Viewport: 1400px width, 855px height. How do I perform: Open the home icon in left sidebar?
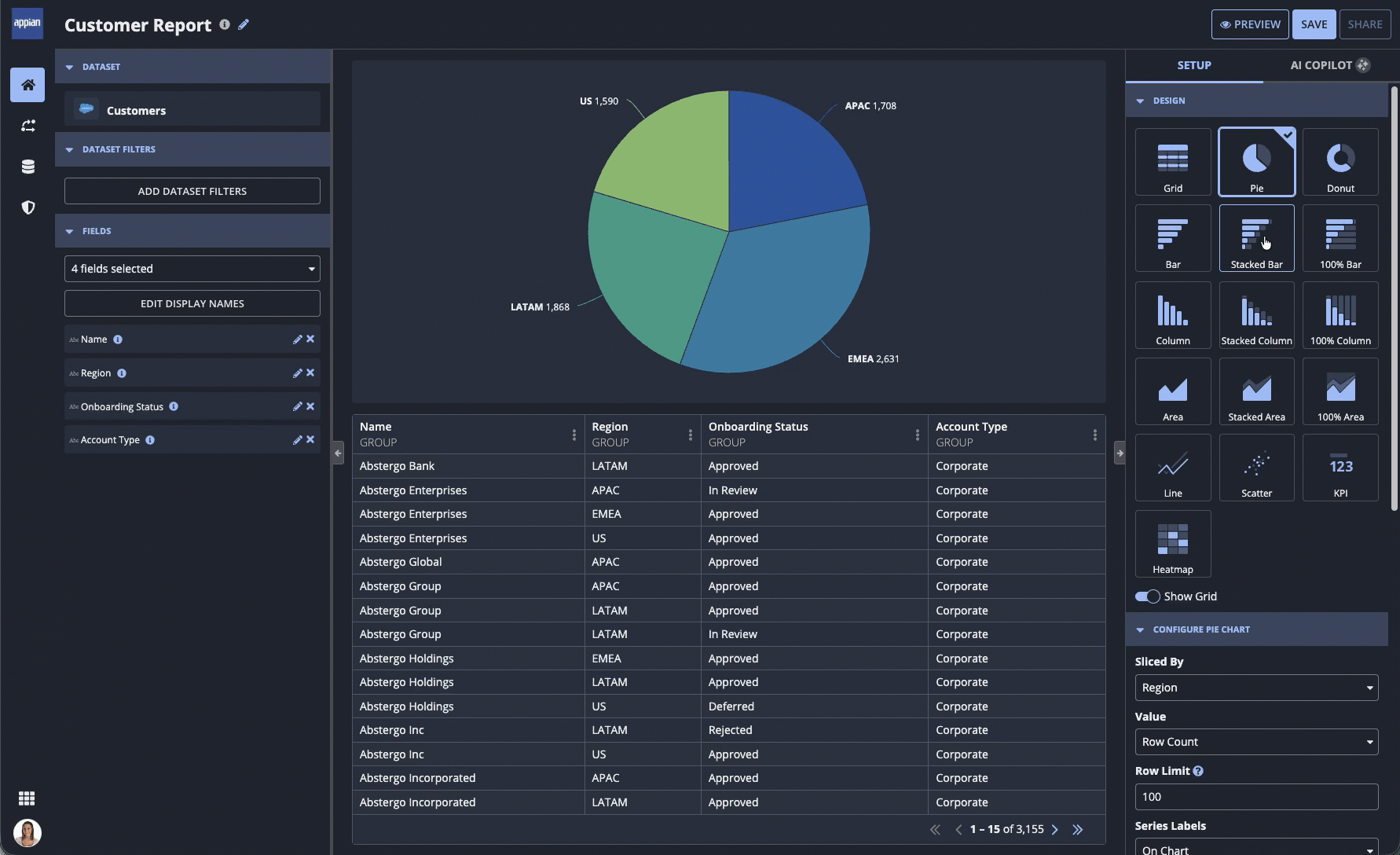tap(27, 85)
